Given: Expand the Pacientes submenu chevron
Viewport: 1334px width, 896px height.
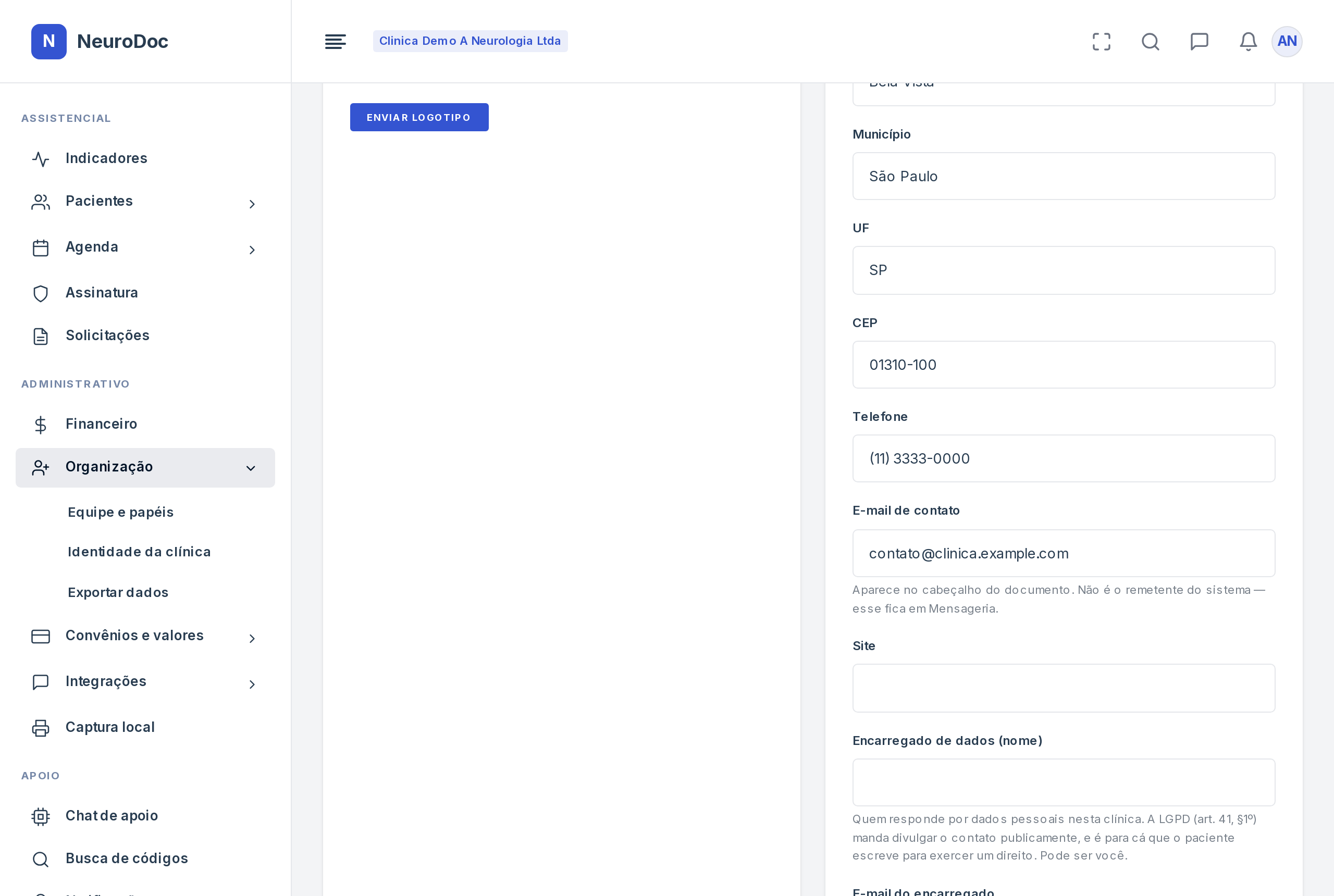Looking at the screenshot, I should pos(252,204).
